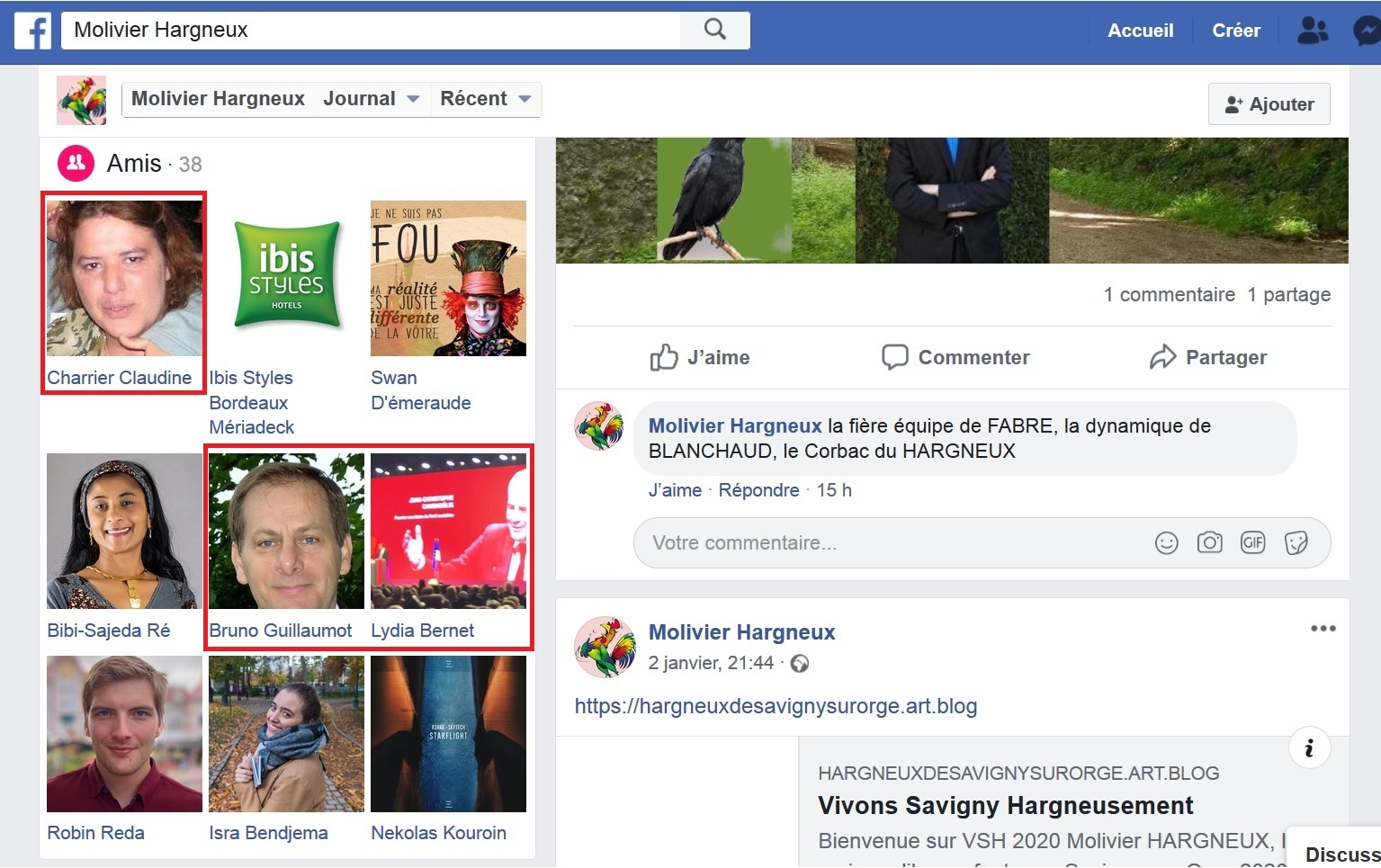Click the info icon on link preview
The image size is (1381, 868).
pos(1309,748)
